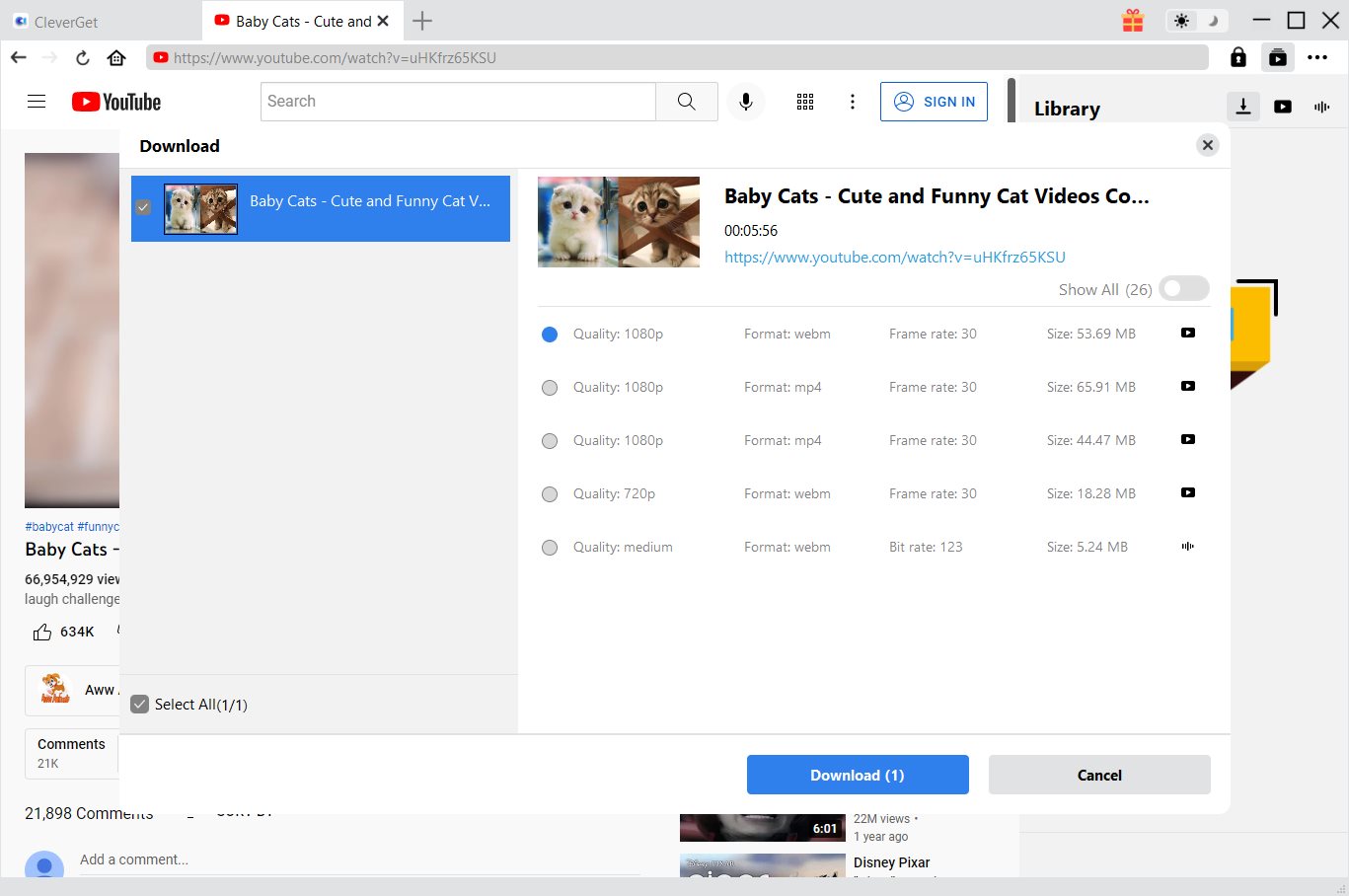Open the YouTube video URL link

(x=894, y=258)
